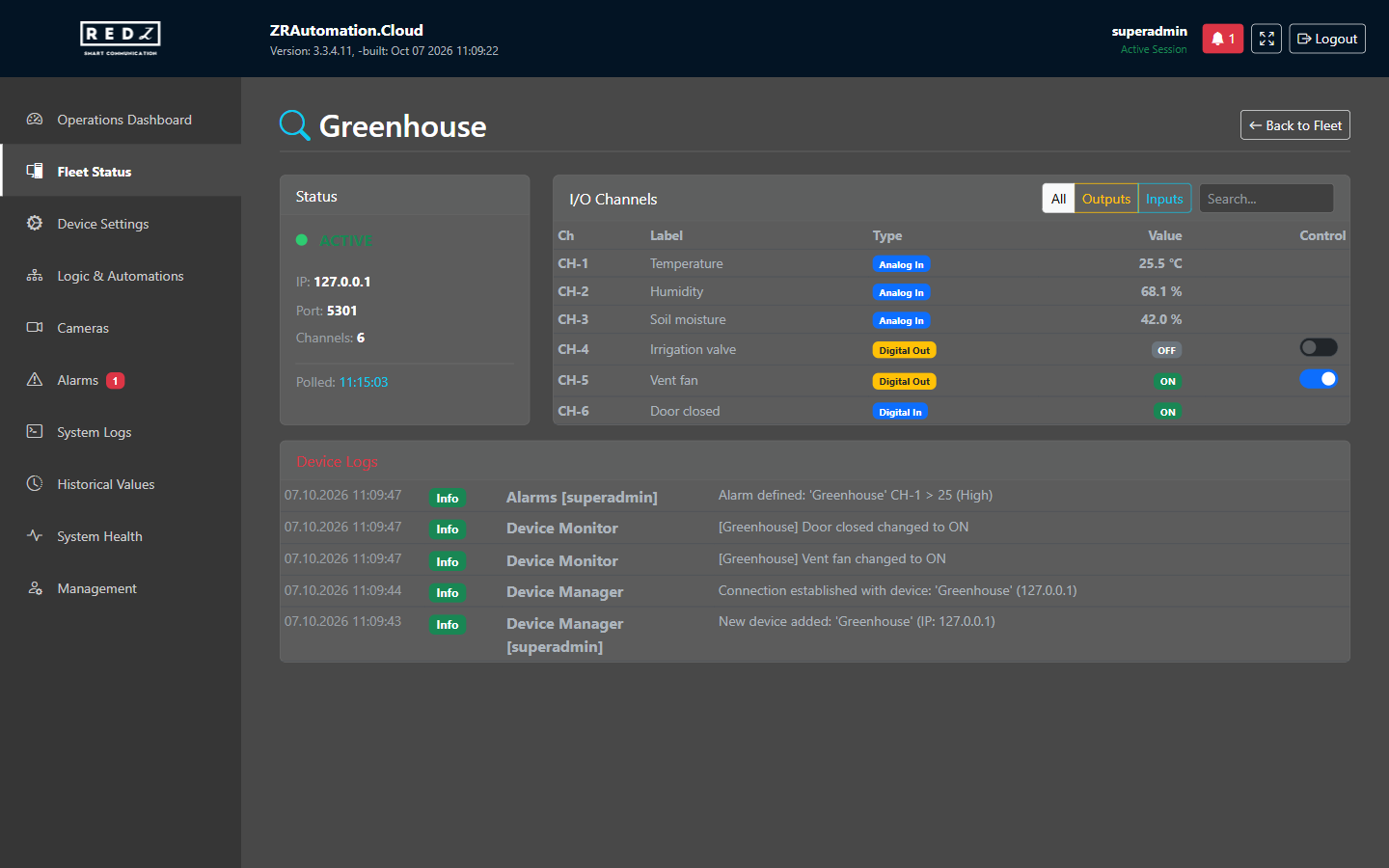
Task: Click the red alarm count badge in sidebar
Action: click(115, 381)
